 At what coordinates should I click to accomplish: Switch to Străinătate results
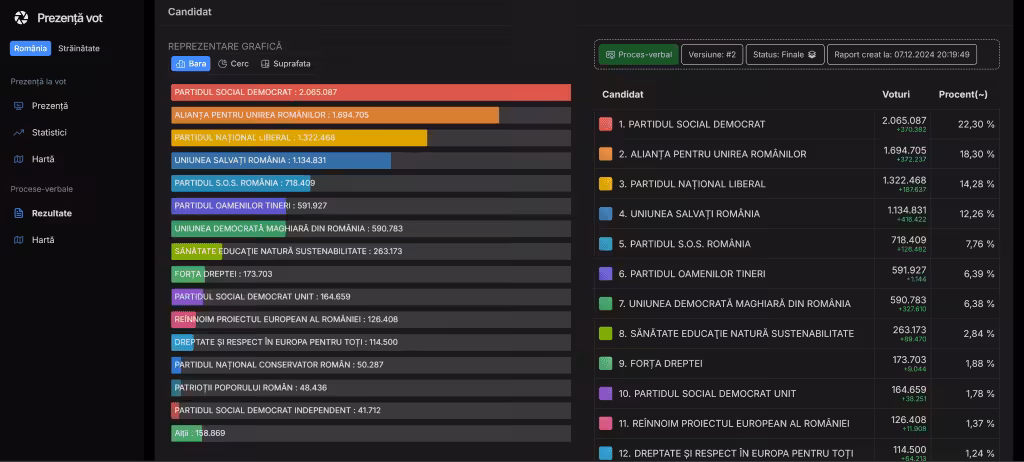point(79,48)
